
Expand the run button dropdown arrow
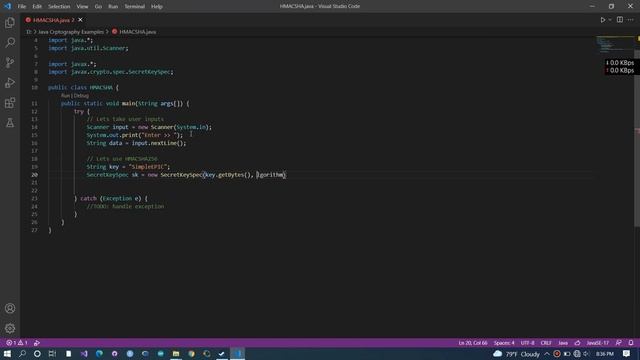610,20
